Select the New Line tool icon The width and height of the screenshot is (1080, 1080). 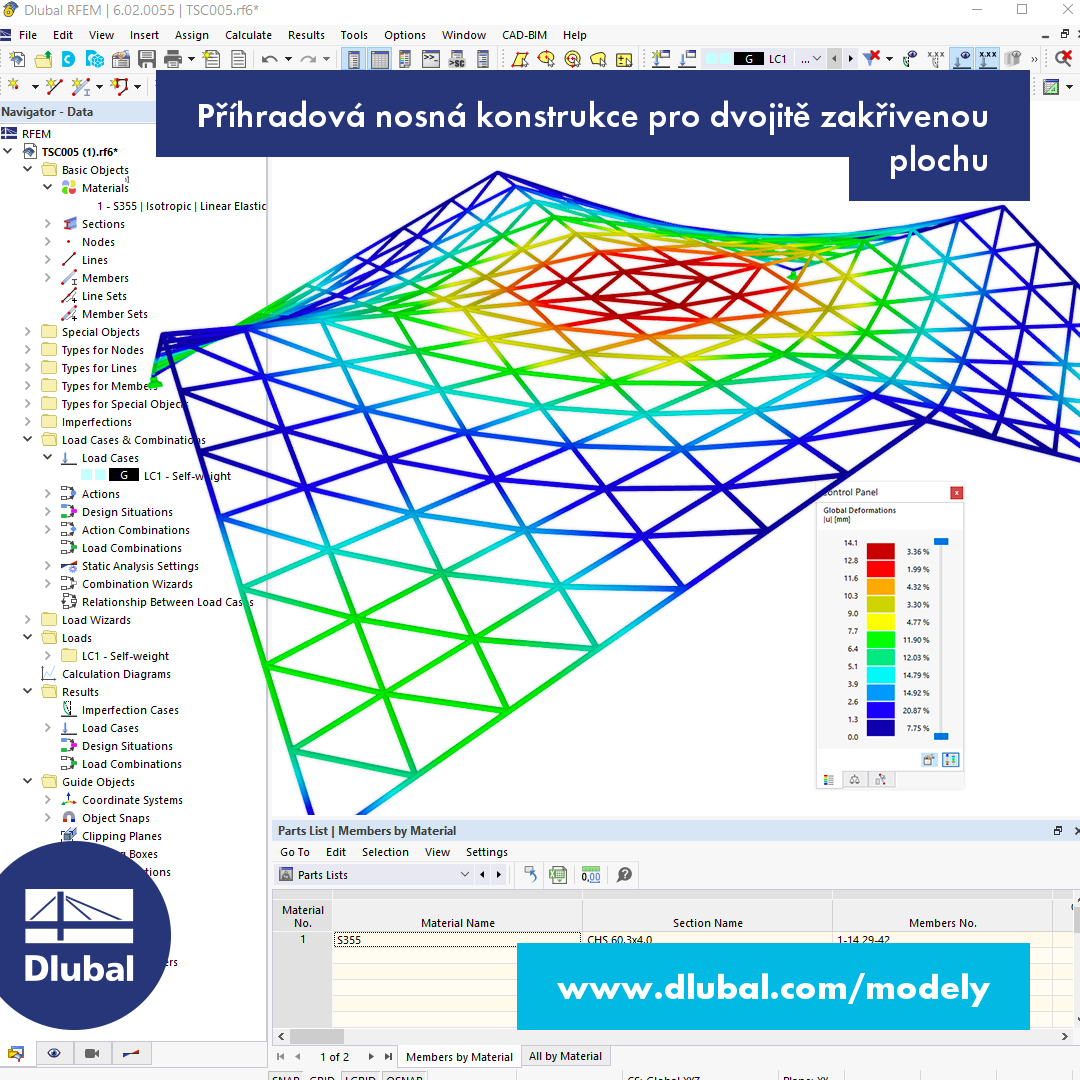54,86
